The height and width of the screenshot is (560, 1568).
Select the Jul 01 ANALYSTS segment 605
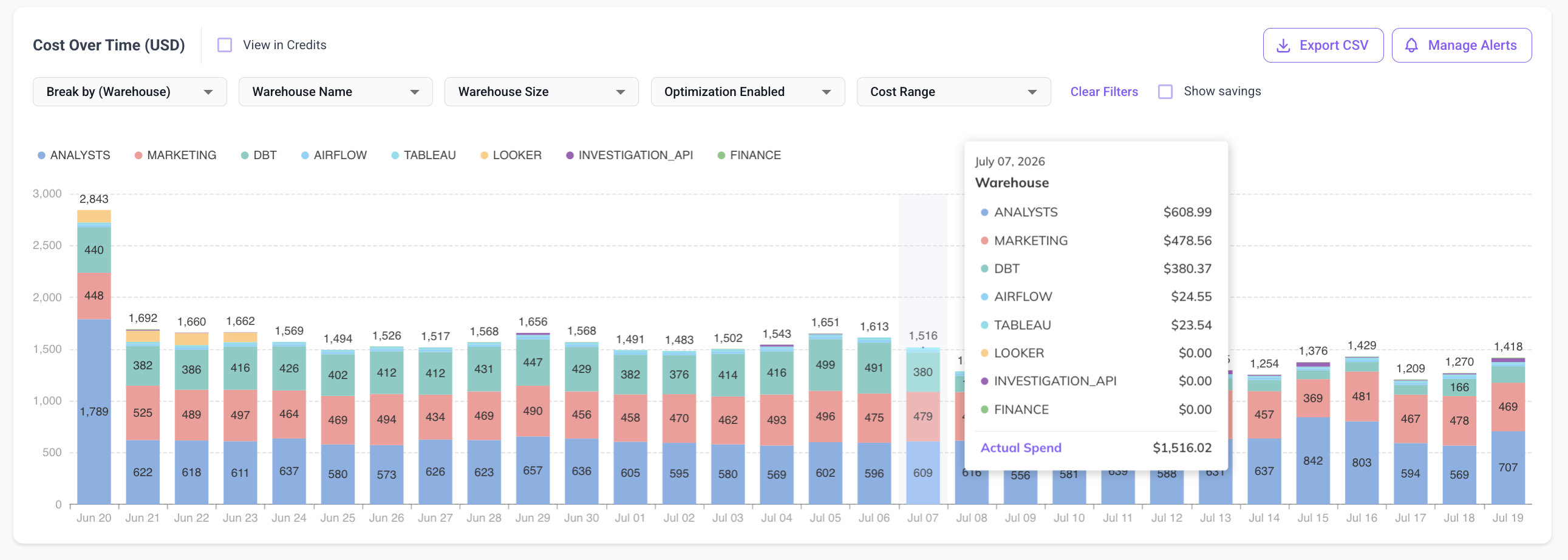pos(630,473)
